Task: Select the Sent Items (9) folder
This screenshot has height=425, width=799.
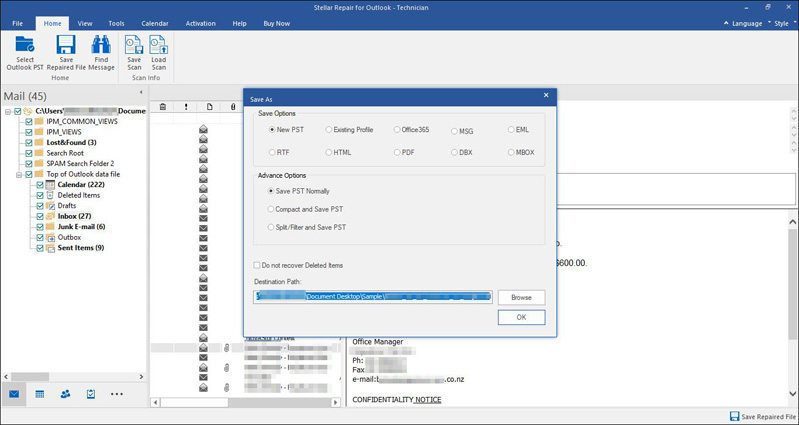Action: pyautogui.click(x=81, y=248)
